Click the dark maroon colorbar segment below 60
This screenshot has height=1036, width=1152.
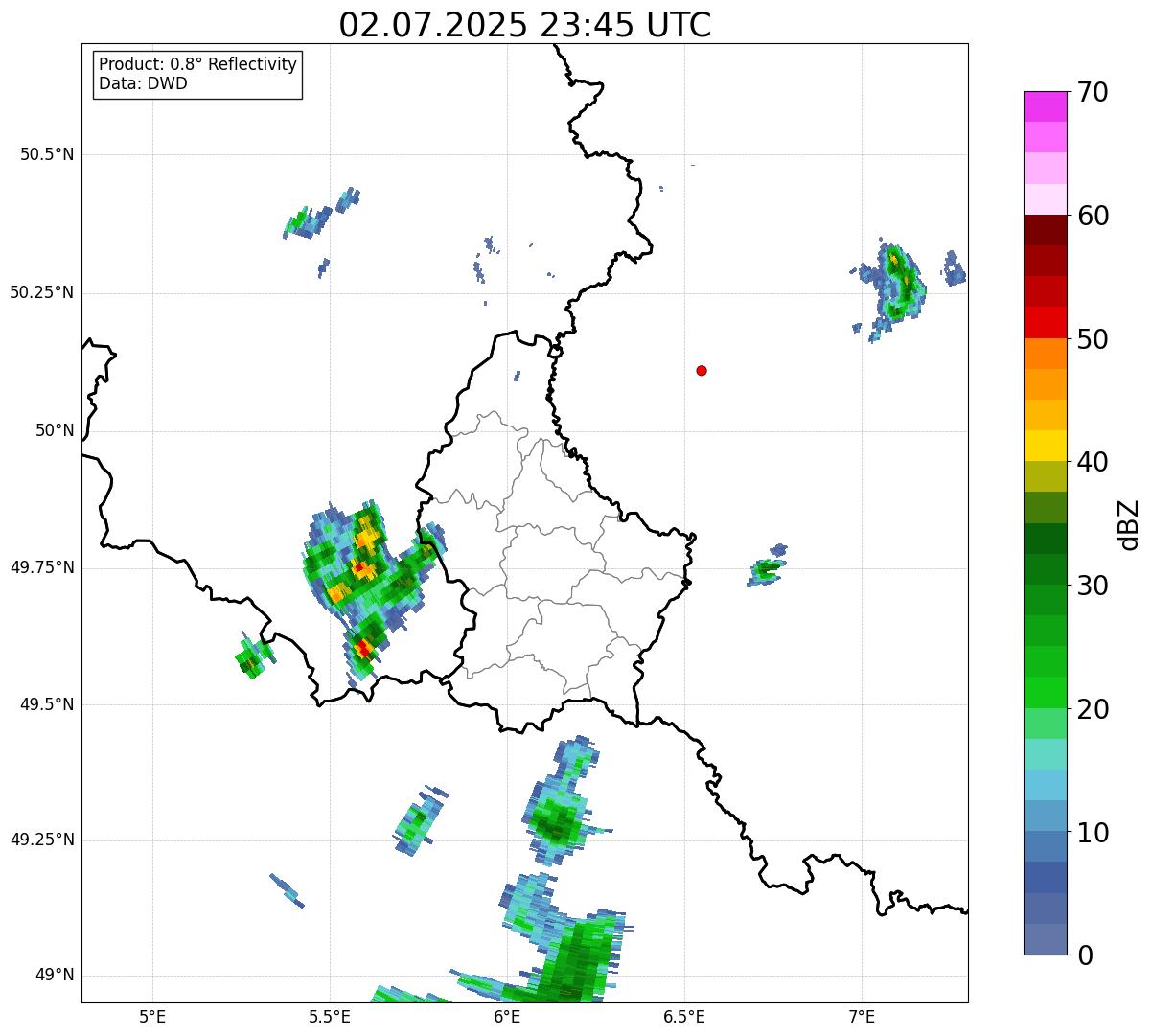pyautogui.click(x=1046, y=230)
